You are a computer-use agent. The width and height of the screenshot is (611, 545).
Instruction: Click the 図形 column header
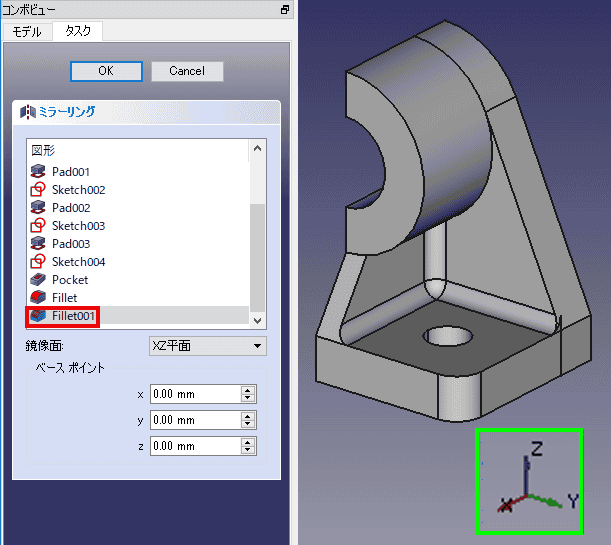(137, 150)
